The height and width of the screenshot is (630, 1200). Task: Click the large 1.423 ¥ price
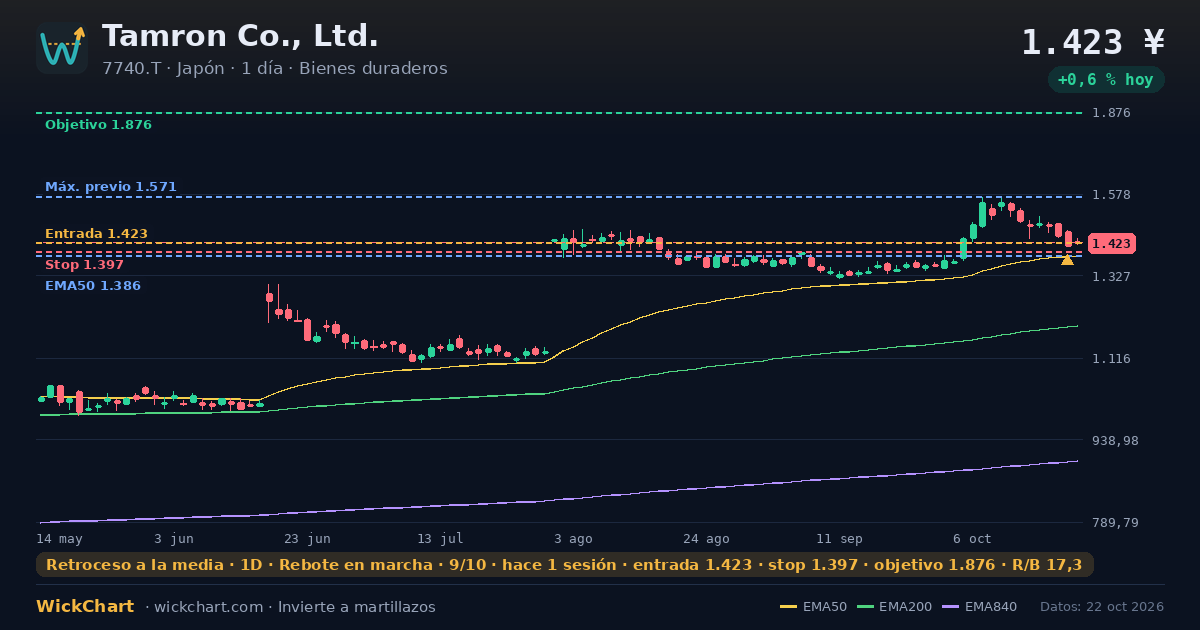[1093, 42]
